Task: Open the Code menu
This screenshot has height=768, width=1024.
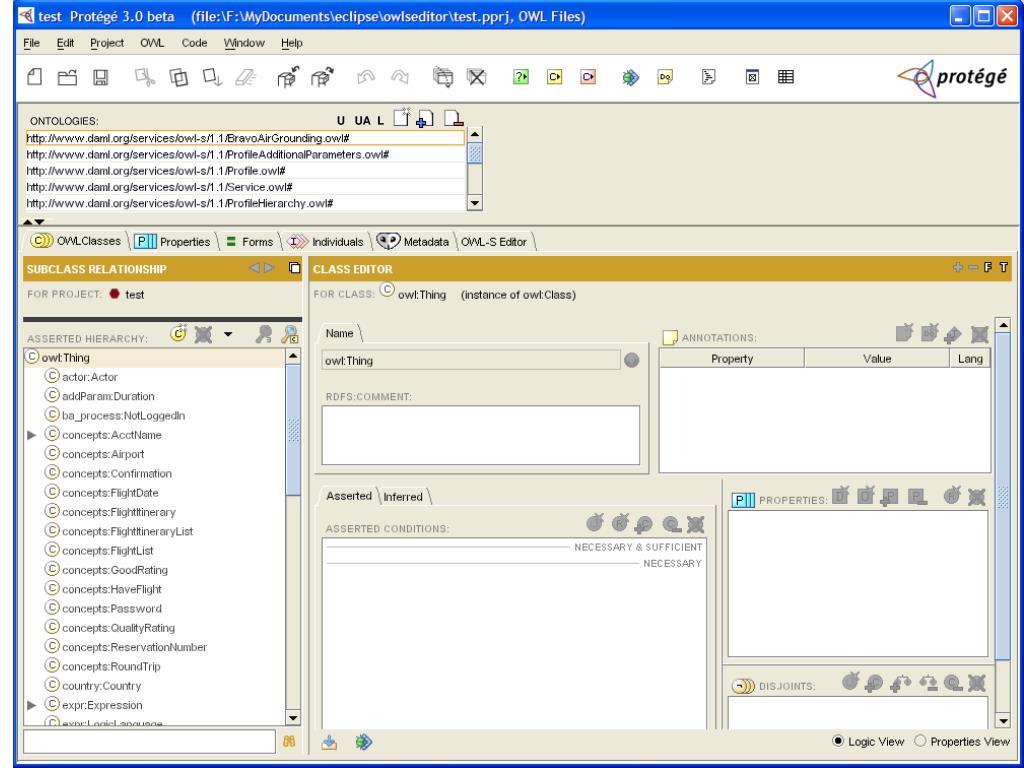Action: coord(194,43)
